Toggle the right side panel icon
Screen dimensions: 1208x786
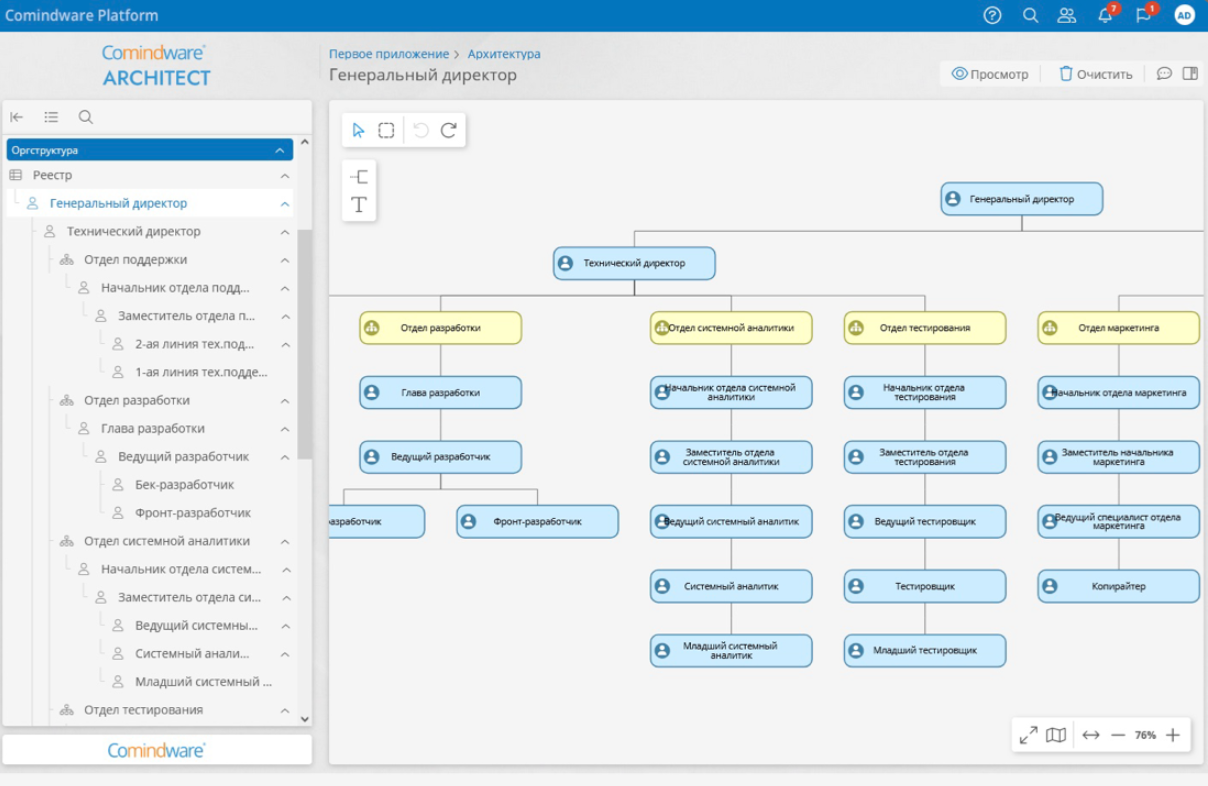[1190, 73]
